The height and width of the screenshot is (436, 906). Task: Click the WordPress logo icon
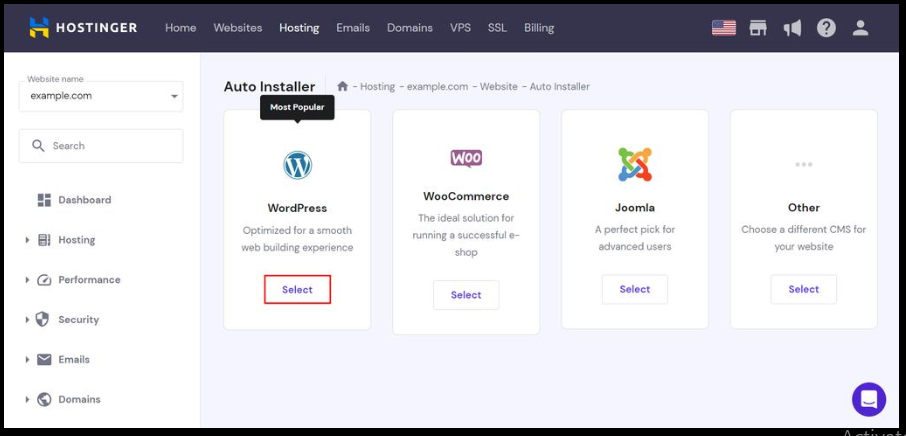[298, 165]
